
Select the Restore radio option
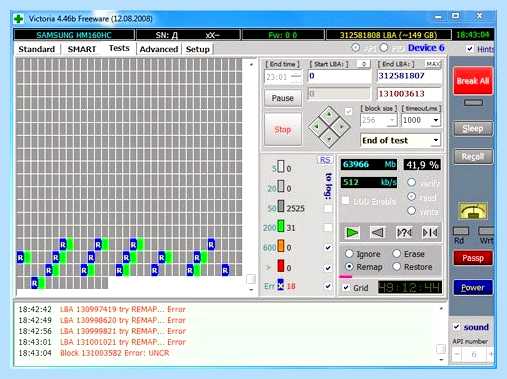coord(396,267)
